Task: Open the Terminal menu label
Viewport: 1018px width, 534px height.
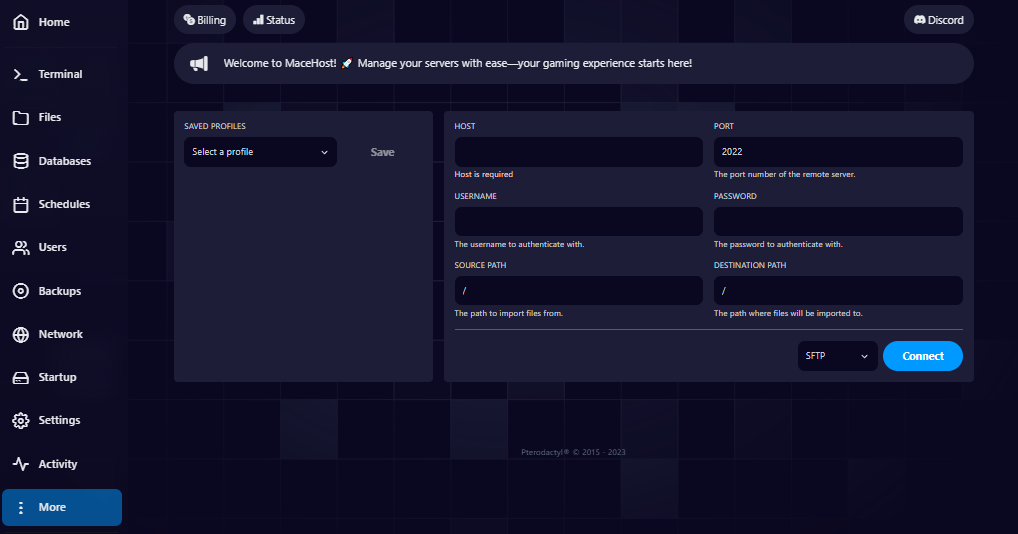Action: tap(60, 74)
